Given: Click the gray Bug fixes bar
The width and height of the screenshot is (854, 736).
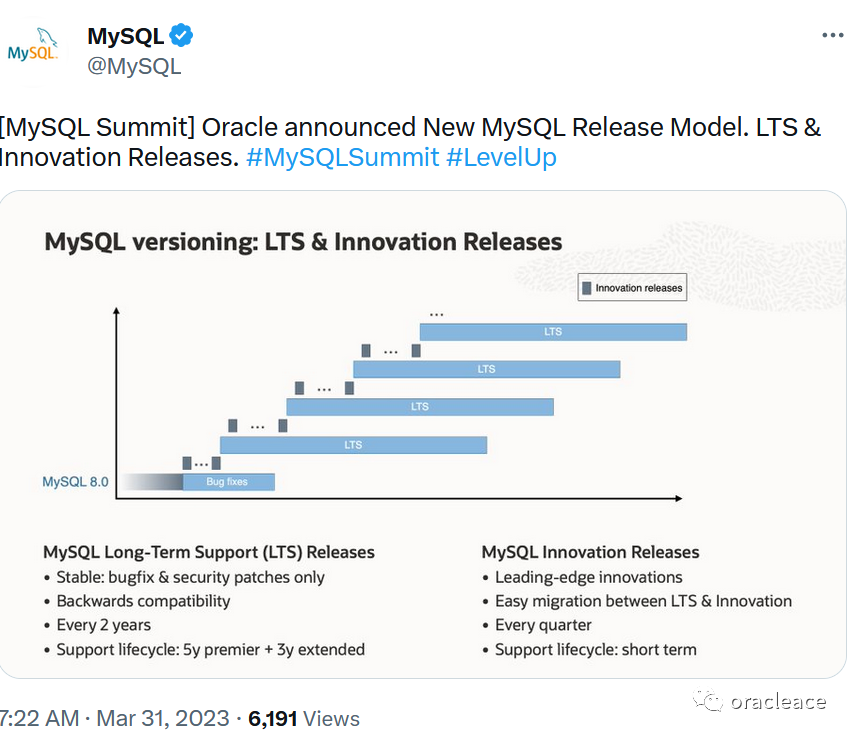Looking at the screenshot, I should (x=228, y=481).
